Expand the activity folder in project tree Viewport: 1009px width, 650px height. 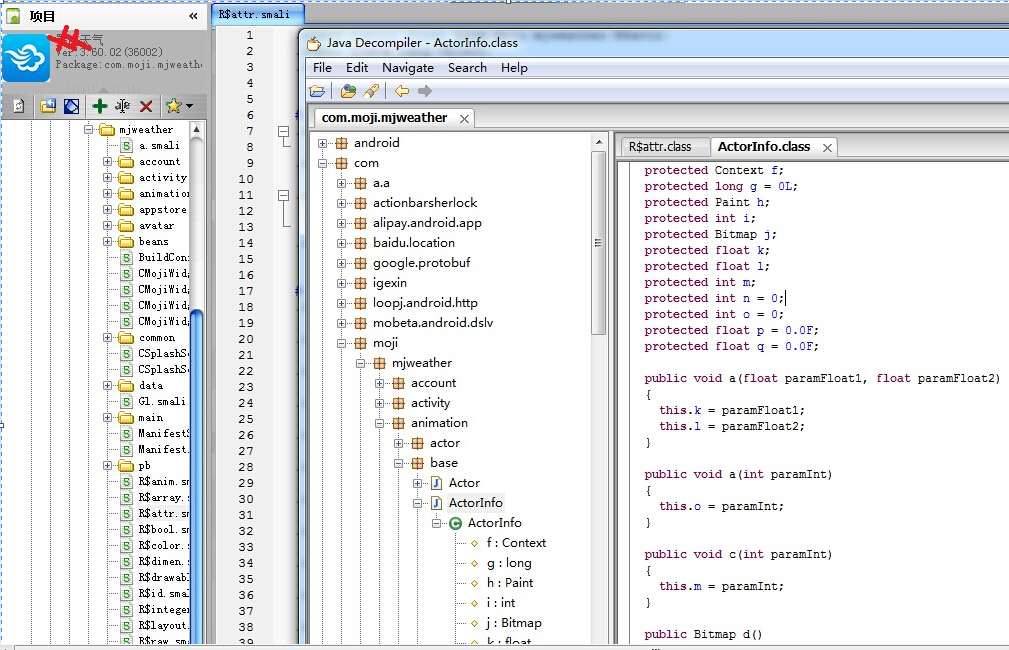[107, 177]
